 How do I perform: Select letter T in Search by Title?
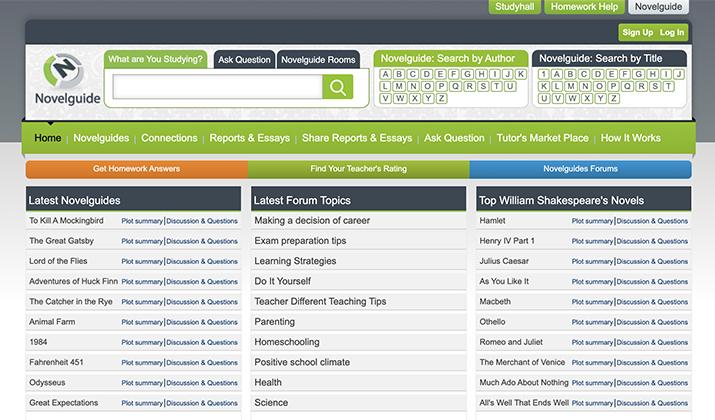pyautogui.click(x=669, y=86)
